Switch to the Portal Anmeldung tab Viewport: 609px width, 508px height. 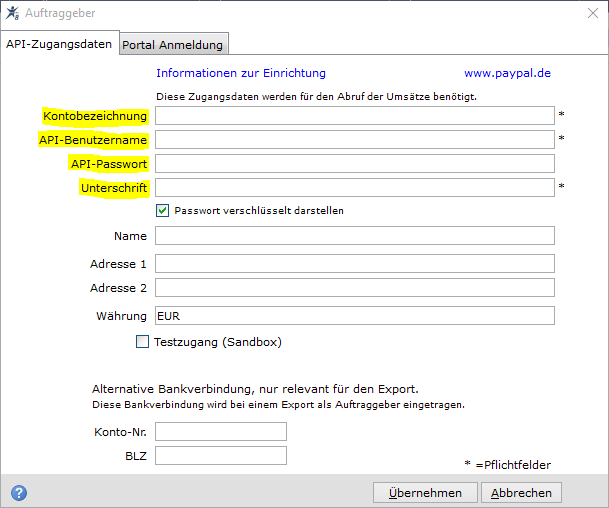(173, 45)
